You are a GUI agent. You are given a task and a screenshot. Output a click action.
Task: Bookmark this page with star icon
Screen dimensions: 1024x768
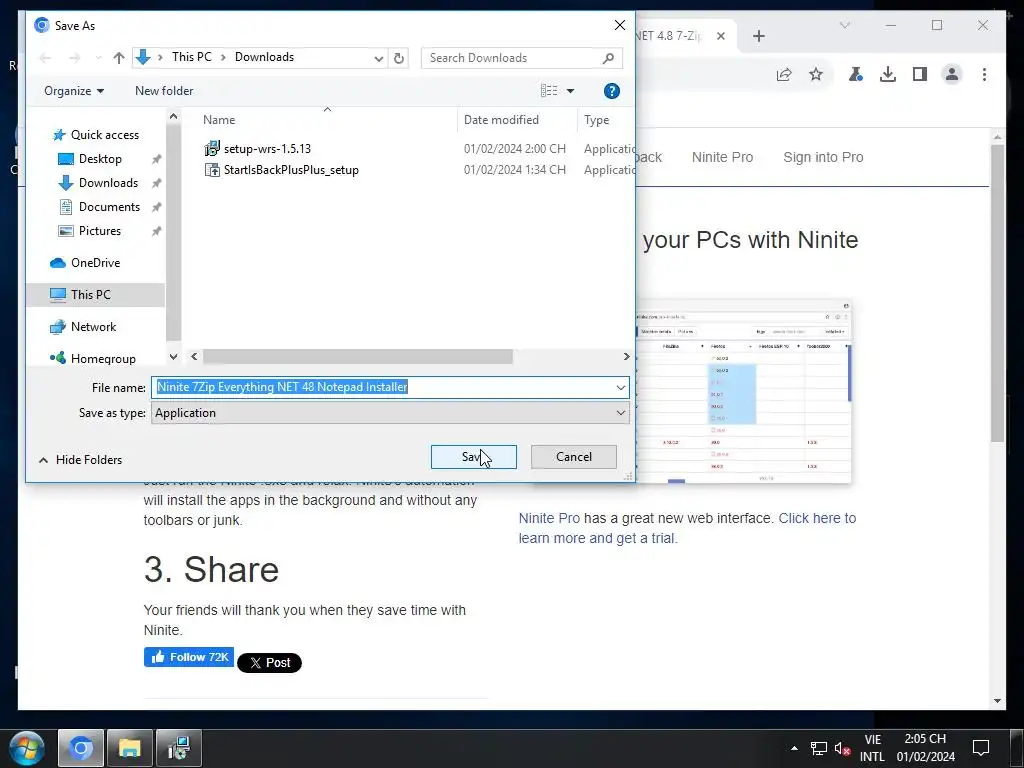[816, 74]
